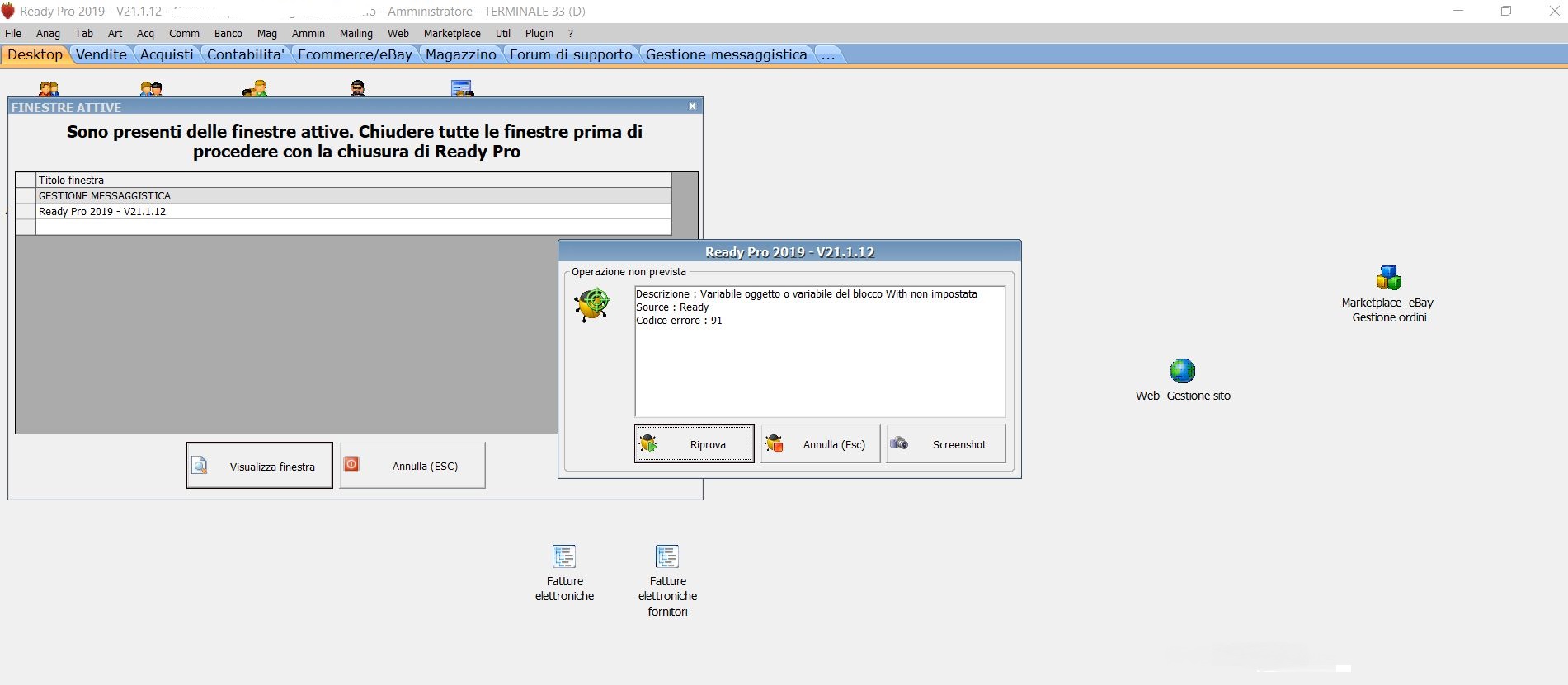Image resolution: width=1568 pixels, height=685 pixels.
Task: Minimize the Ready Pro window
Action: pos(1457,11)
